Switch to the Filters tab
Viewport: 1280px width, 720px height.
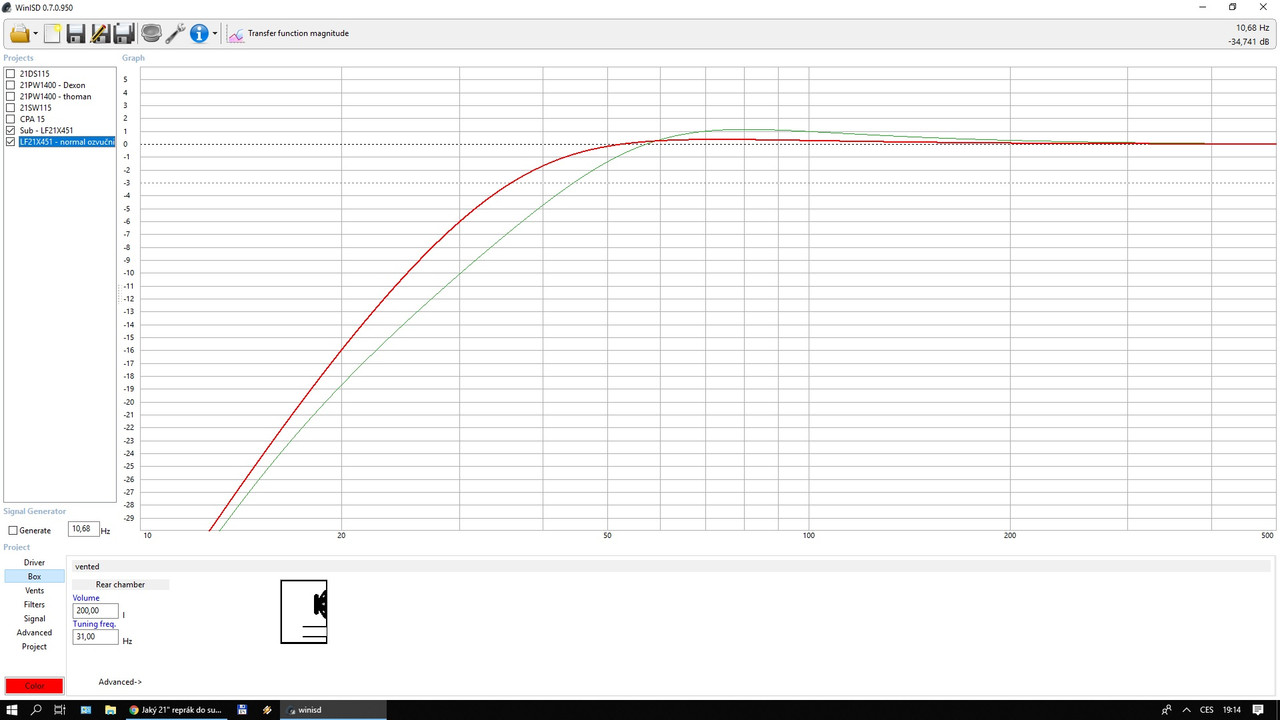tap(34, 605)
